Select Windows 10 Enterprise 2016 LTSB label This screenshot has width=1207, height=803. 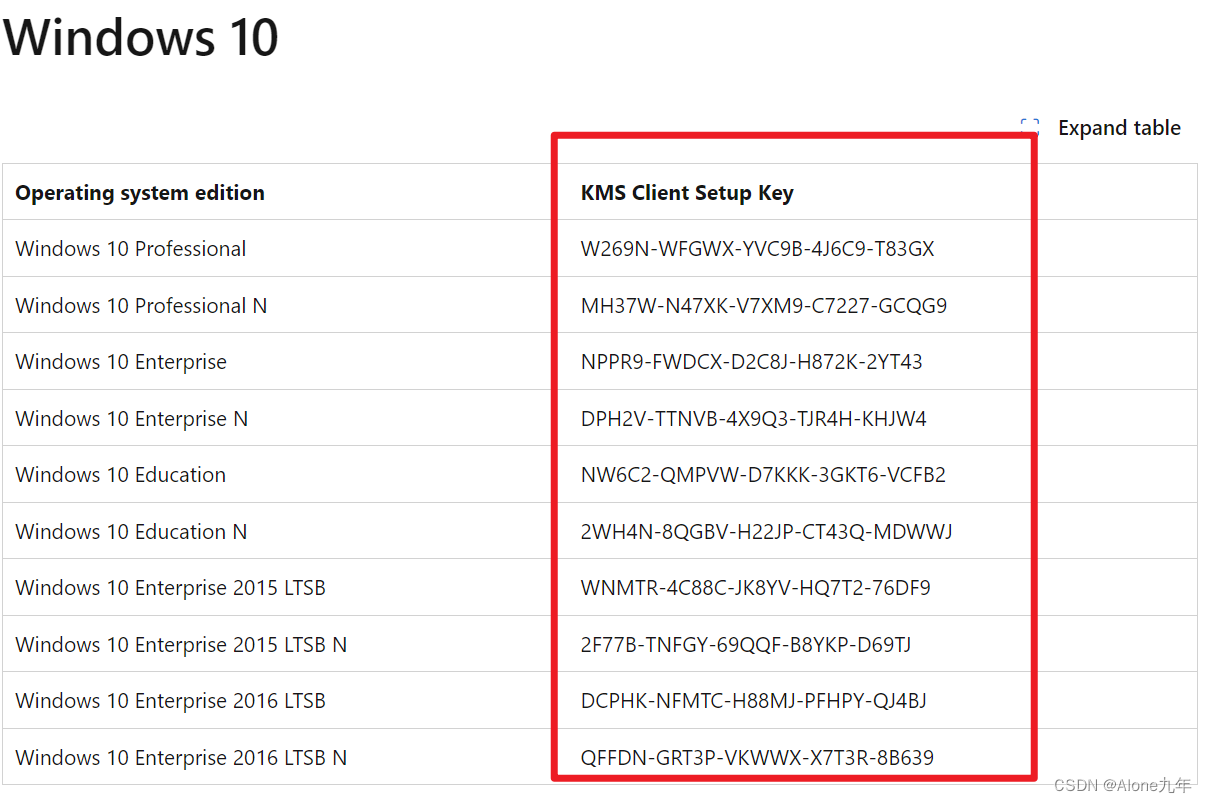coord(171,701)
